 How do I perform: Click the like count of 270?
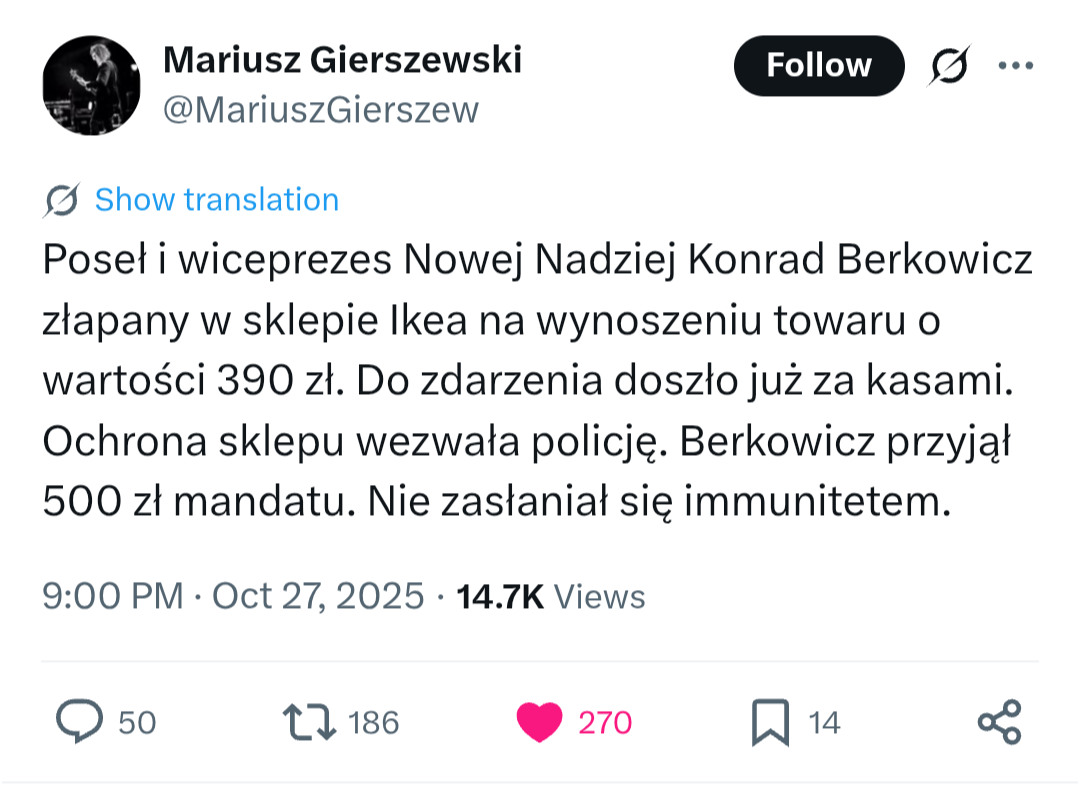pyautogui.click(x=605, y=723)
